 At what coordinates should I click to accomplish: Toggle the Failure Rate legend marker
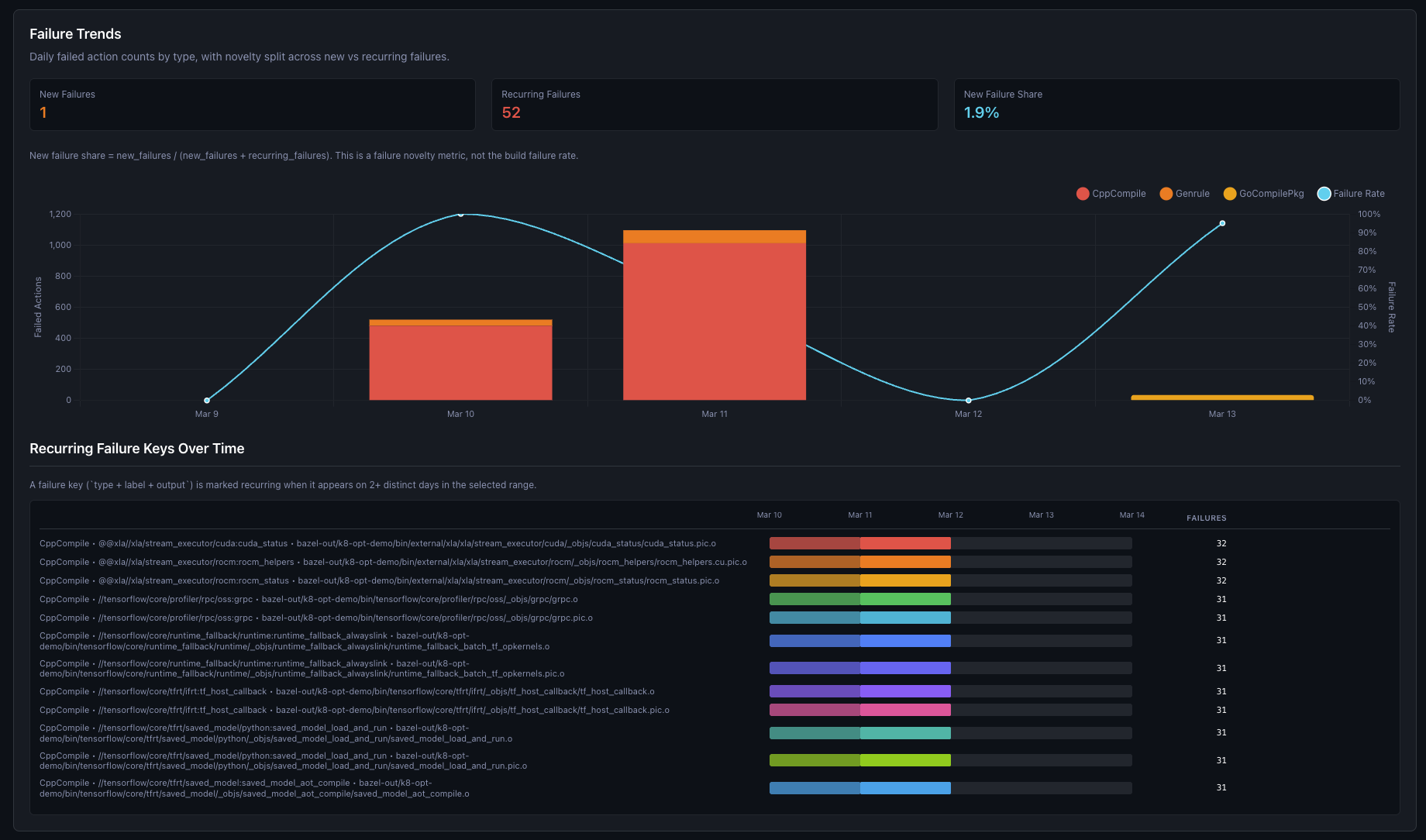1324,194
